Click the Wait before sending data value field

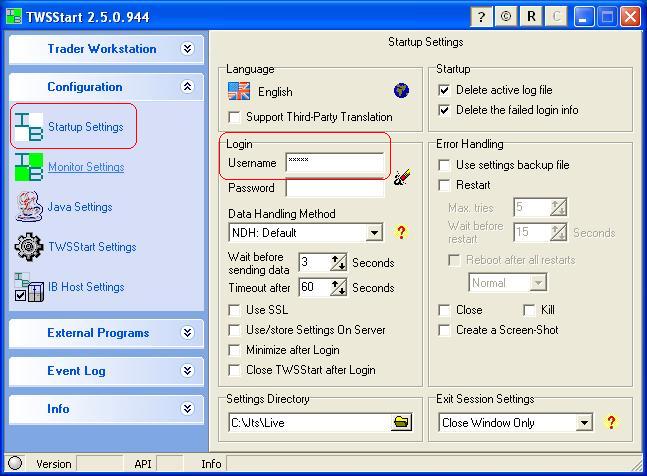click(x=314, y=262)
